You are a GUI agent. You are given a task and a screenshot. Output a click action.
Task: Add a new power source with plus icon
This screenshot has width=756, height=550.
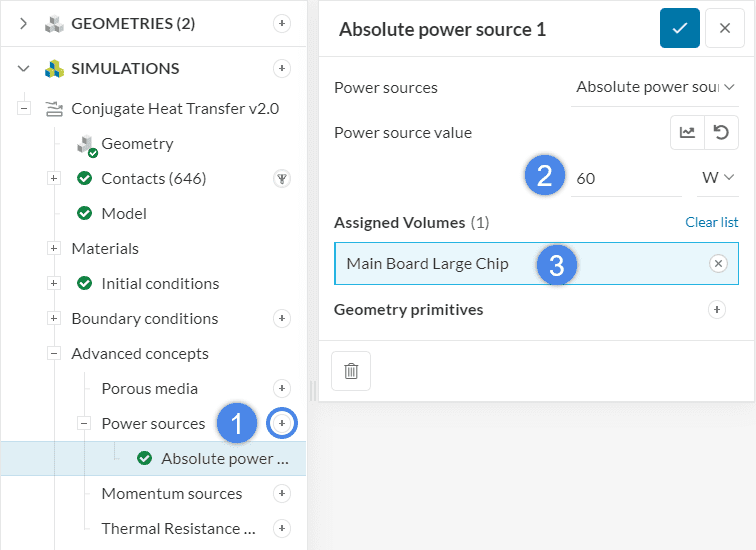pos(282,424)
